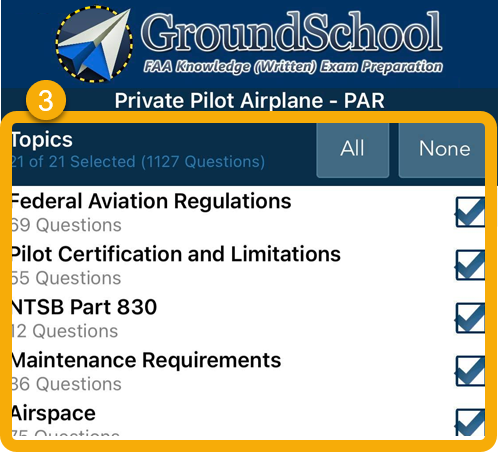Click the orange number 3 step badge
The image size is (498, 452).
coord(46,100)
